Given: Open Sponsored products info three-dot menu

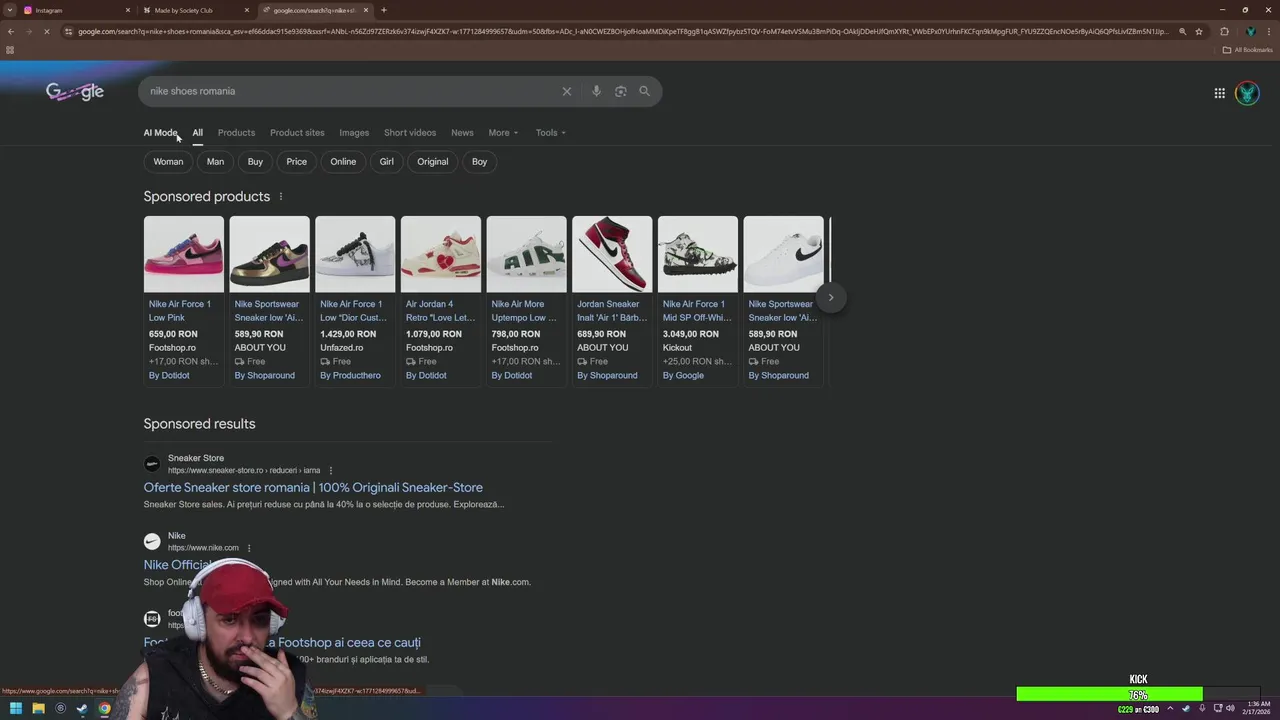Looking at the screenshot, I should (x=281, y=197).
